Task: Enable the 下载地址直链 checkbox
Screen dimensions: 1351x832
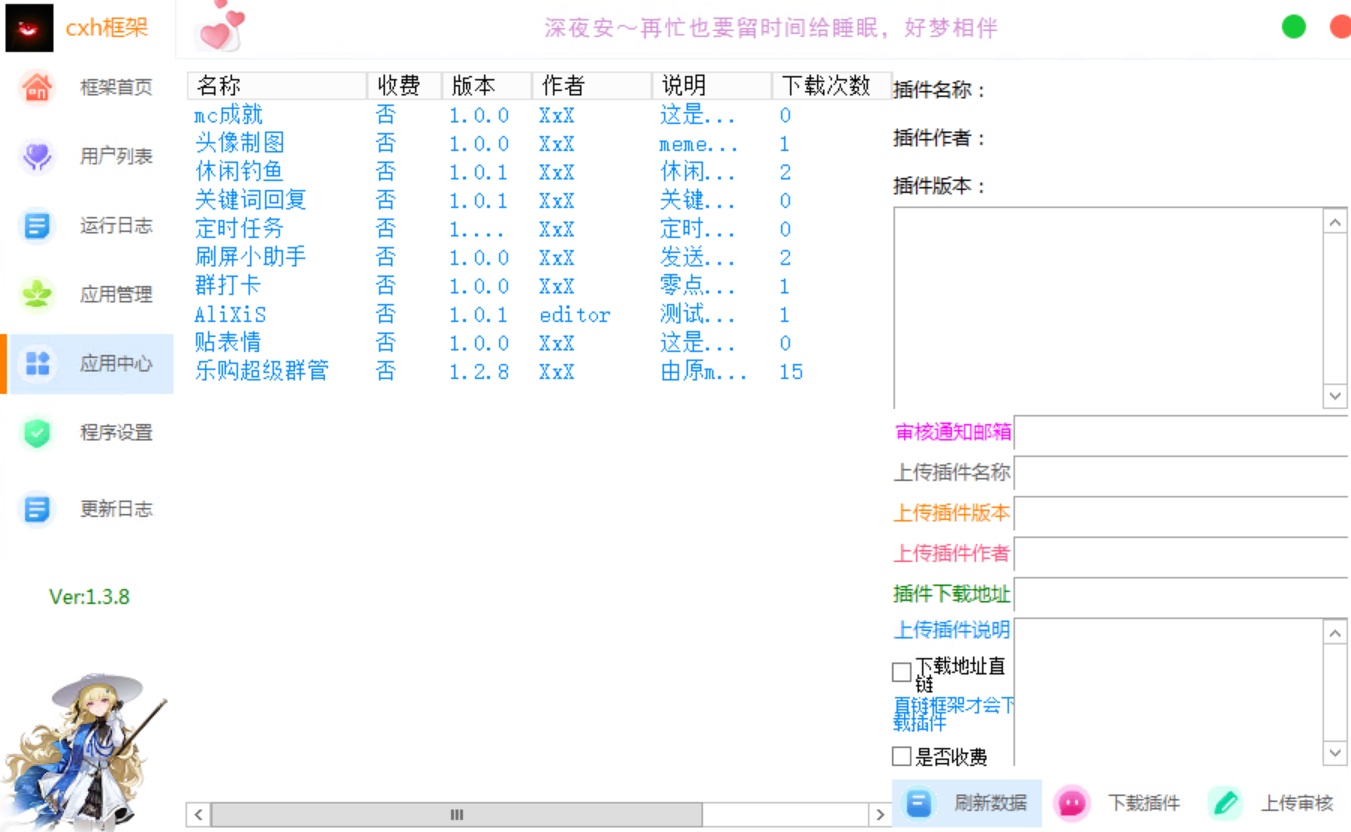Action: pos(901,672)
